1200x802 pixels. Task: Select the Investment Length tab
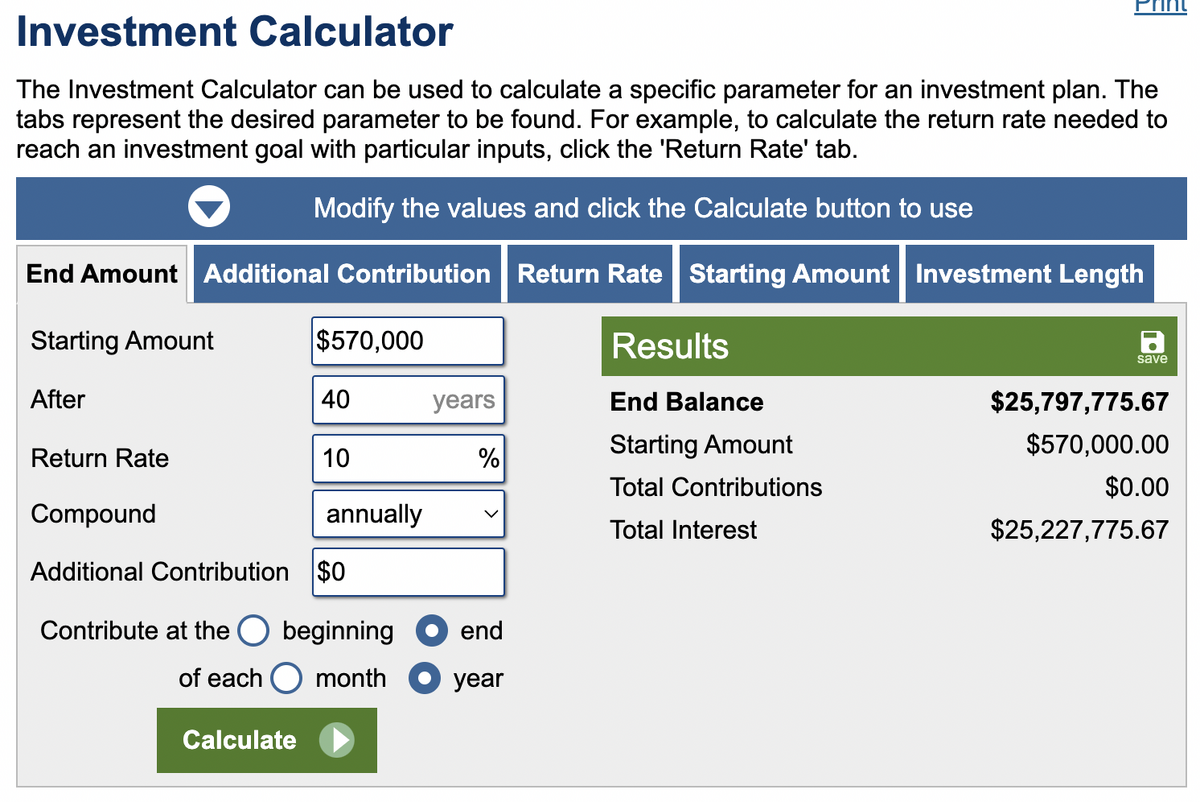pos(1028,274)
